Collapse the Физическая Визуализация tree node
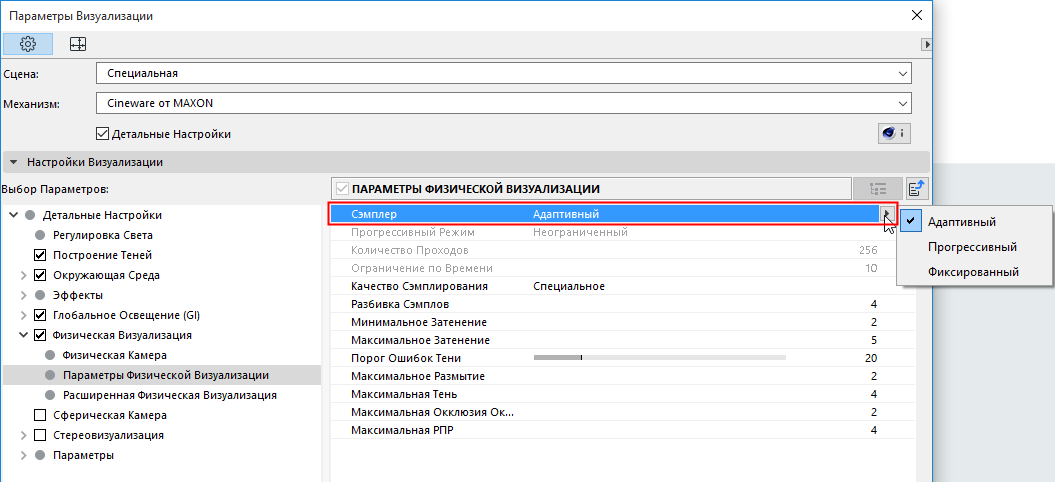Screen dimensions: 1055x482 (24, 335)
